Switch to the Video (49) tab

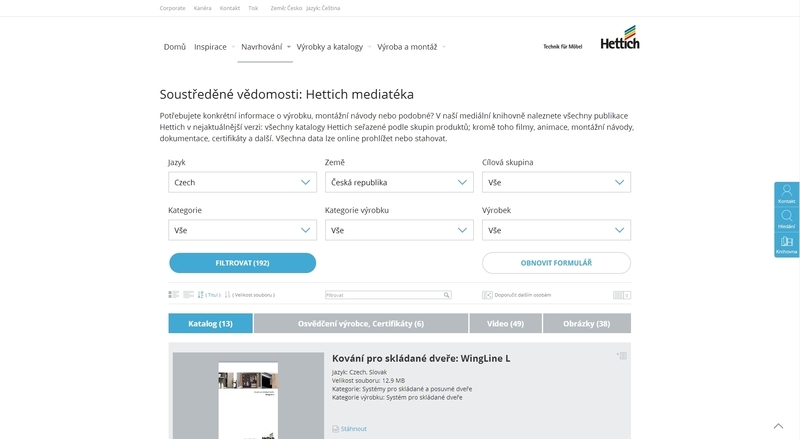click(505, 323)
